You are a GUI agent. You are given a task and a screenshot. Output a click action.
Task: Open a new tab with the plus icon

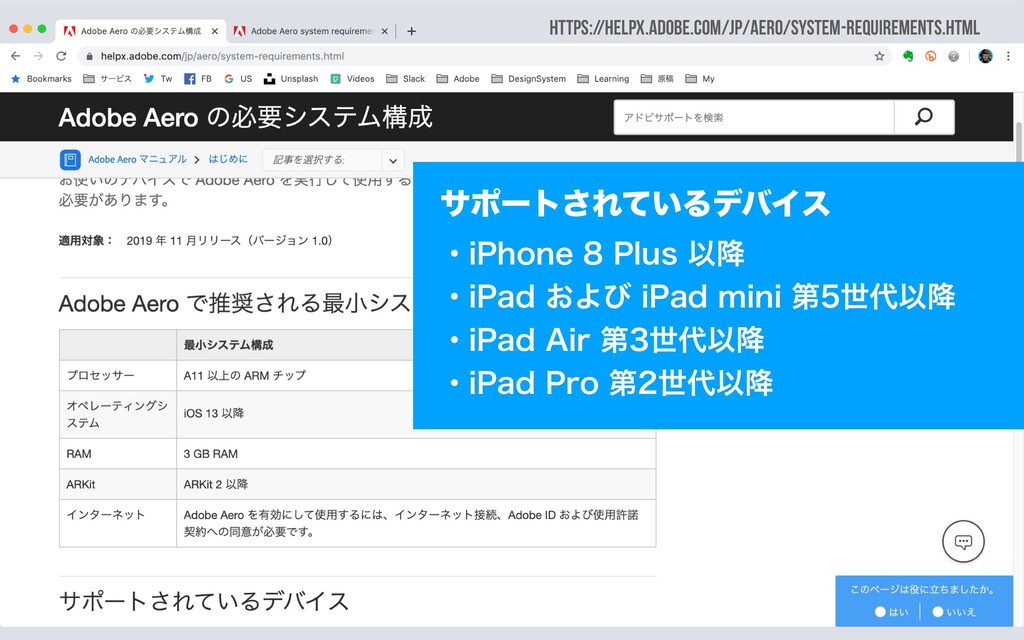click(x=411, y=31)
